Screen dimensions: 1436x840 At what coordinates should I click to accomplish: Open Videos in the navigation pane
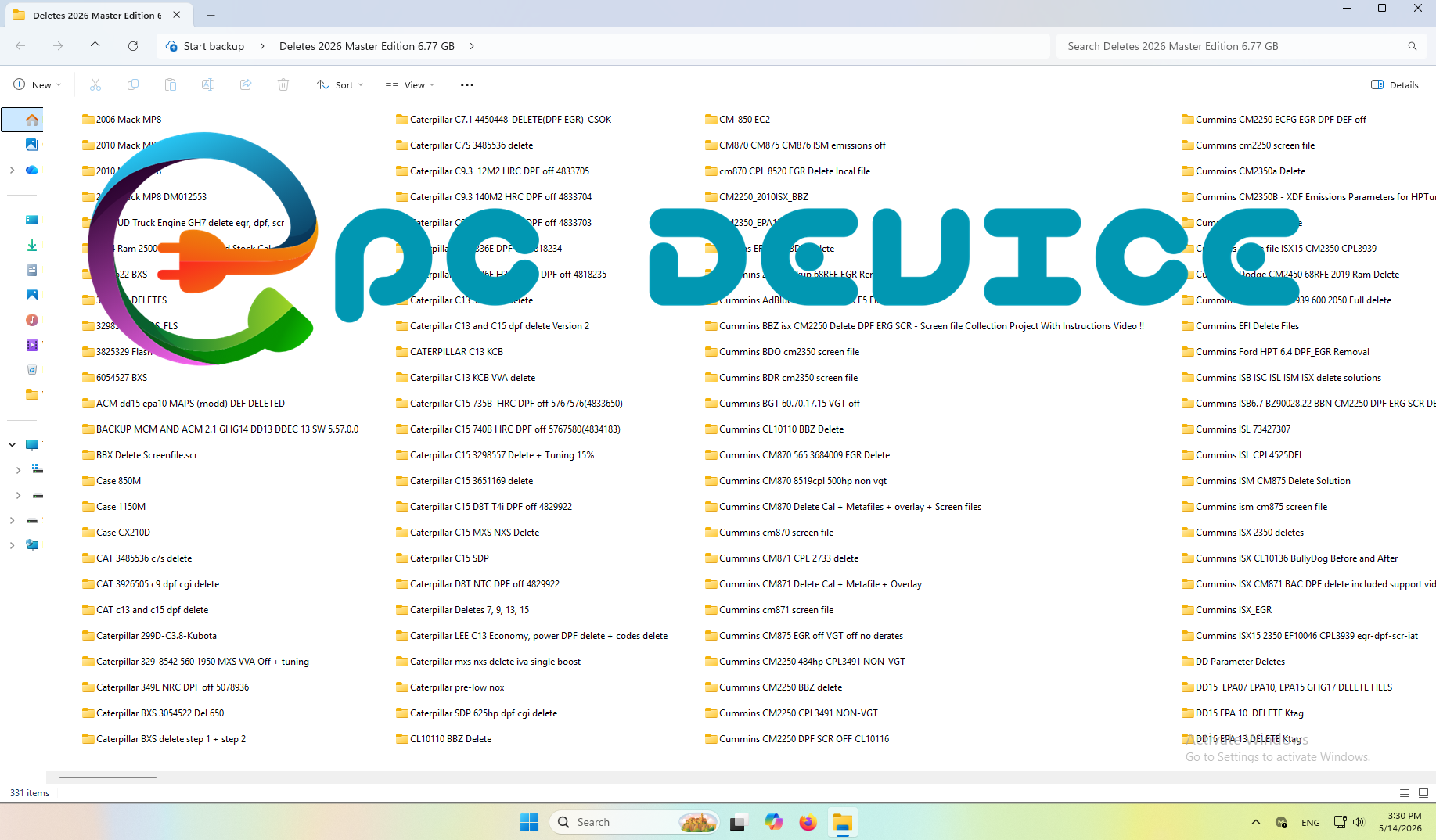click(x=32, y=345)
